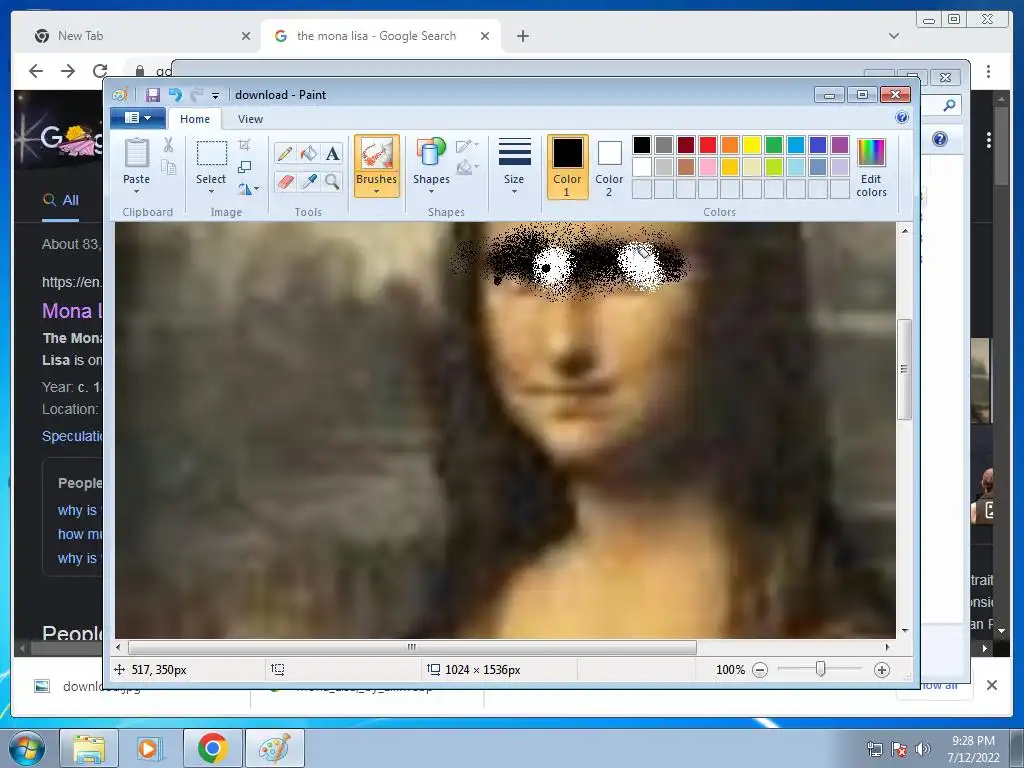This screenshot has height=768, width=1024.
Task: Click Color 1 button
Action: pos(567,167)
